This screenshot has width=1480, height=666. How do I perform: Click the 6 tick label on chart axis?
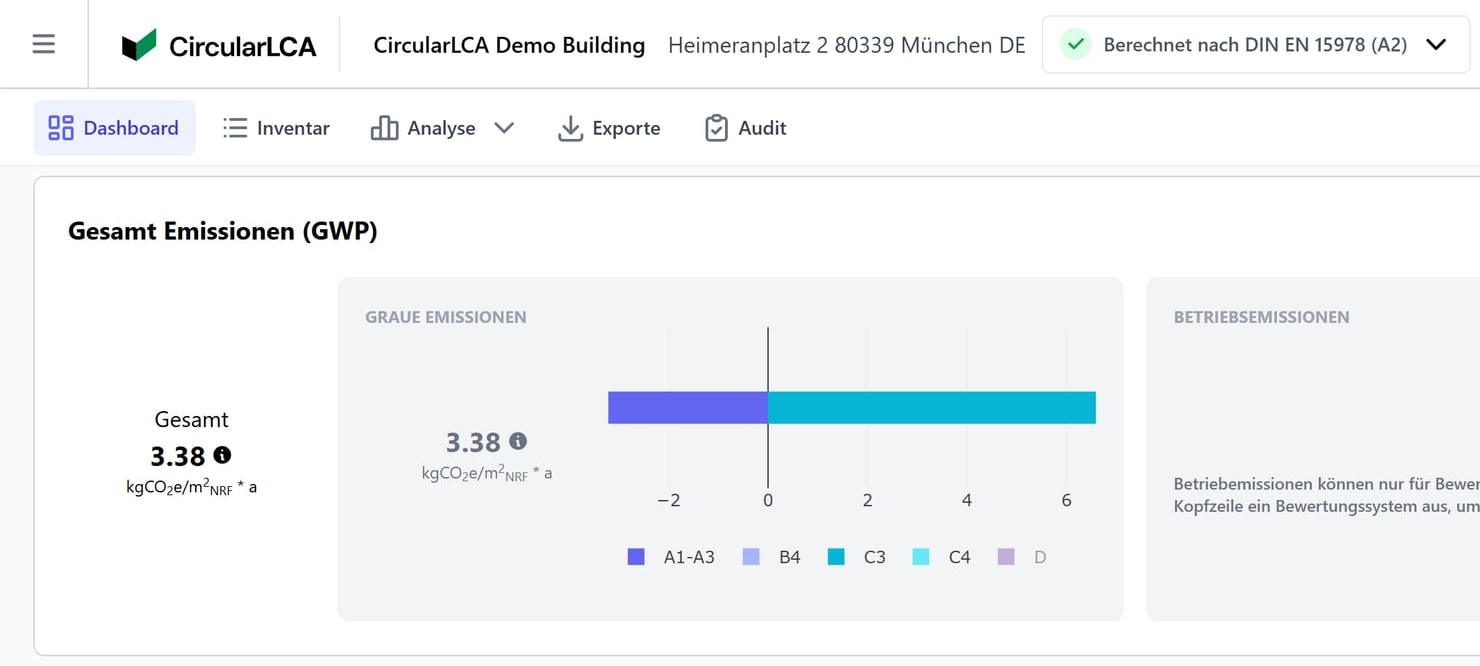[x=1066, y=500]
